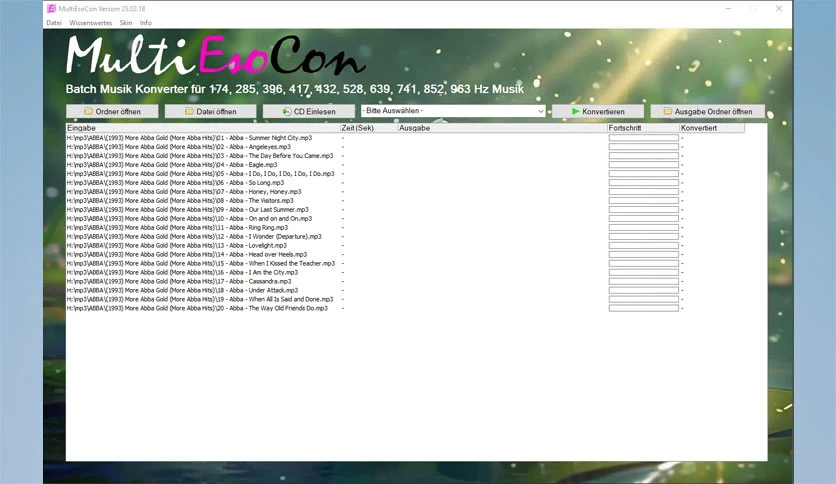Click folder icon on Ausgabe Ordner öffnen
This screenshot has height=484, width=836.
coord(668,111)
